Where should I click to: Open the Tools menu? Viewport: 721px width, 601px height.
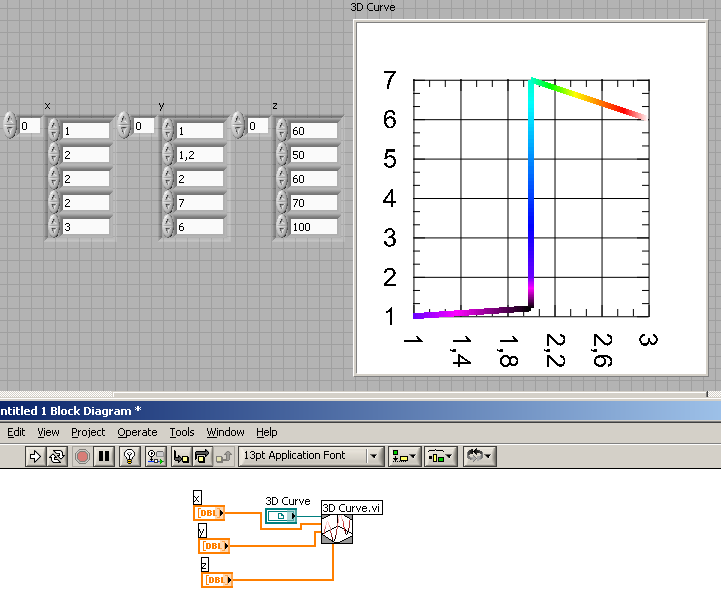point(182,432)
